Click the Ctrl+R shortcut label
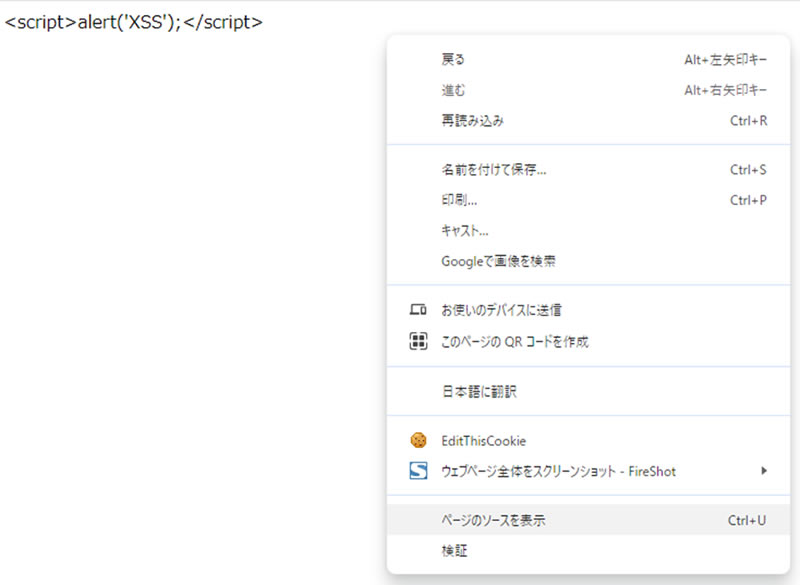 pyautogui.click(x=748, y=121)
